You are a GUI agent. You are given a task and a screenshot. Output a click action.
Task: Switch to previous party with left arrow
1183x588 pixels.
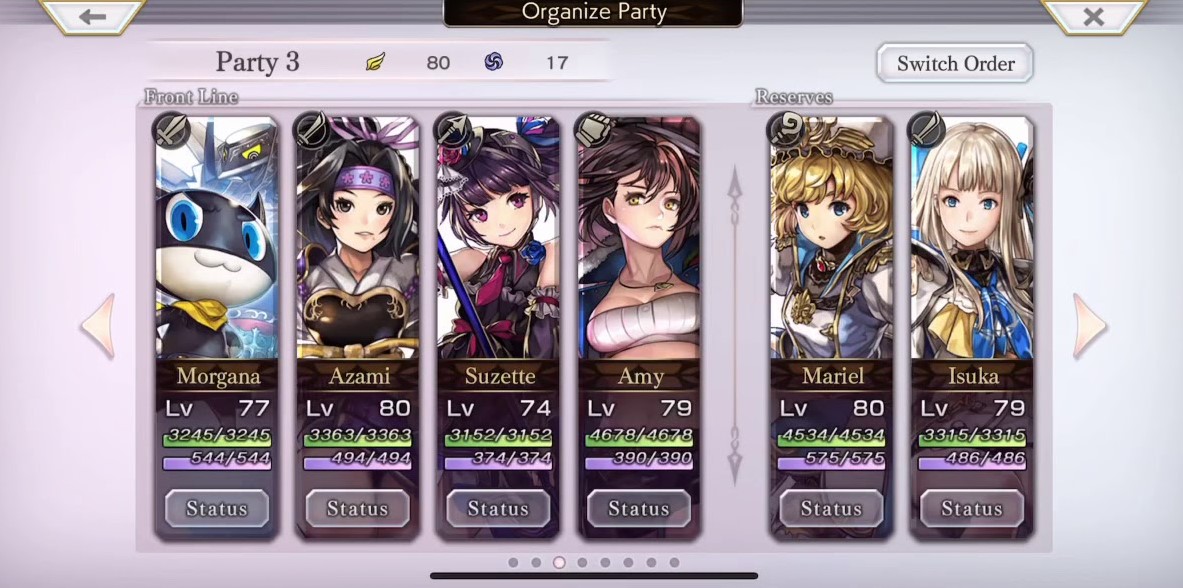pyautogui.click(x=100, y=326)
